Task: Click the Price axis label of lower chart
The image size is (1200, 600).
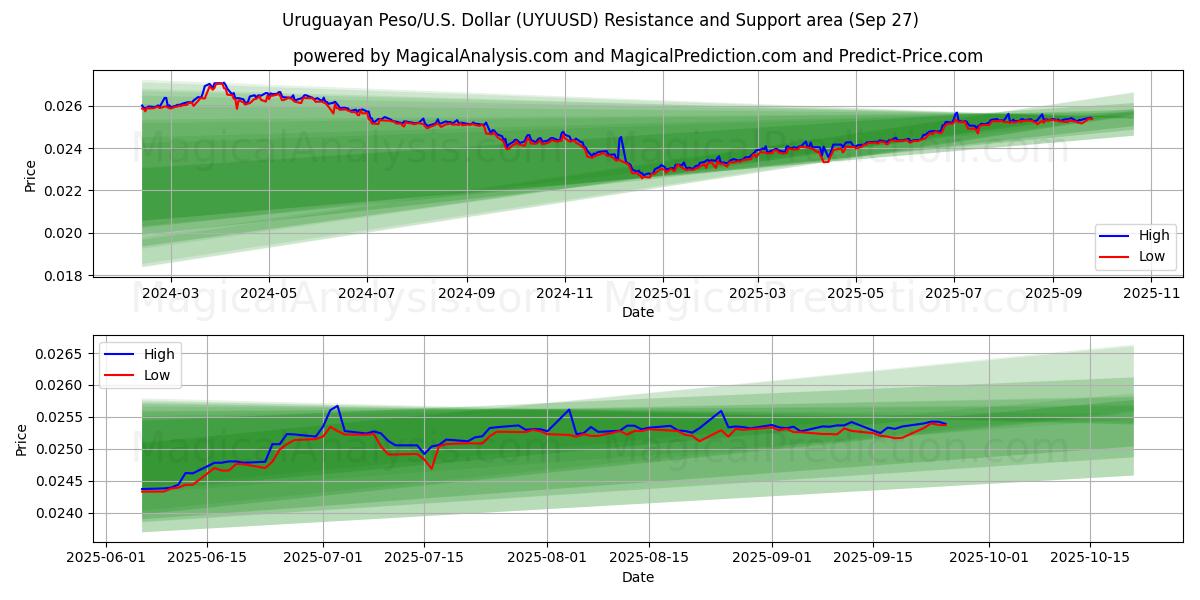Action: click(22, 440)
